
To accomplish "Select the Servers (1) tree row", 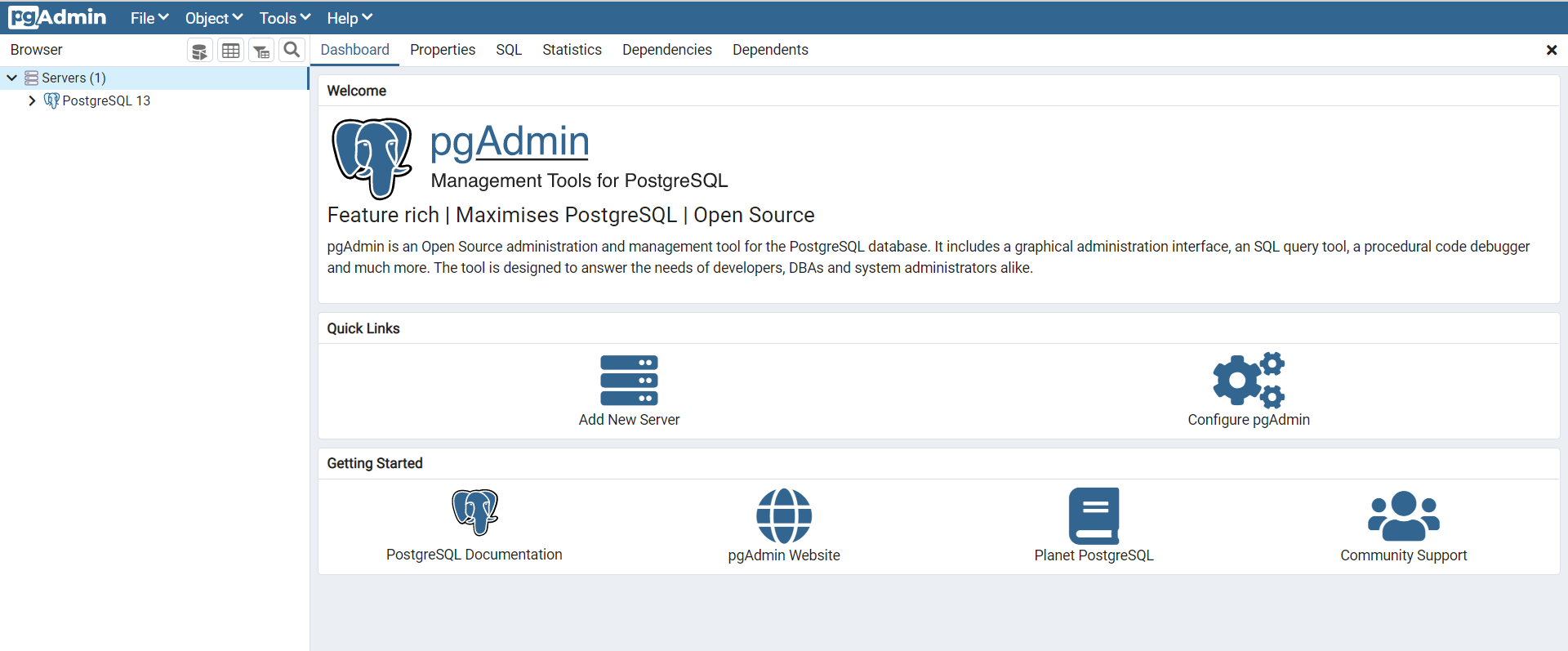I will tap(154, 78).
